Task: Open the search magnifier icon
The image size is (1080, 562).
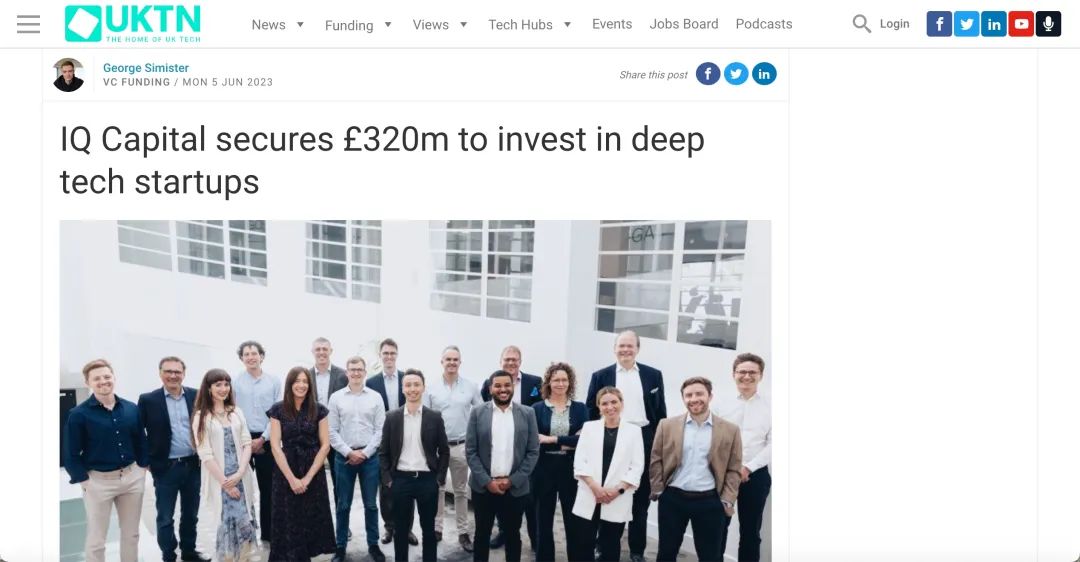Action: point(861,23)
